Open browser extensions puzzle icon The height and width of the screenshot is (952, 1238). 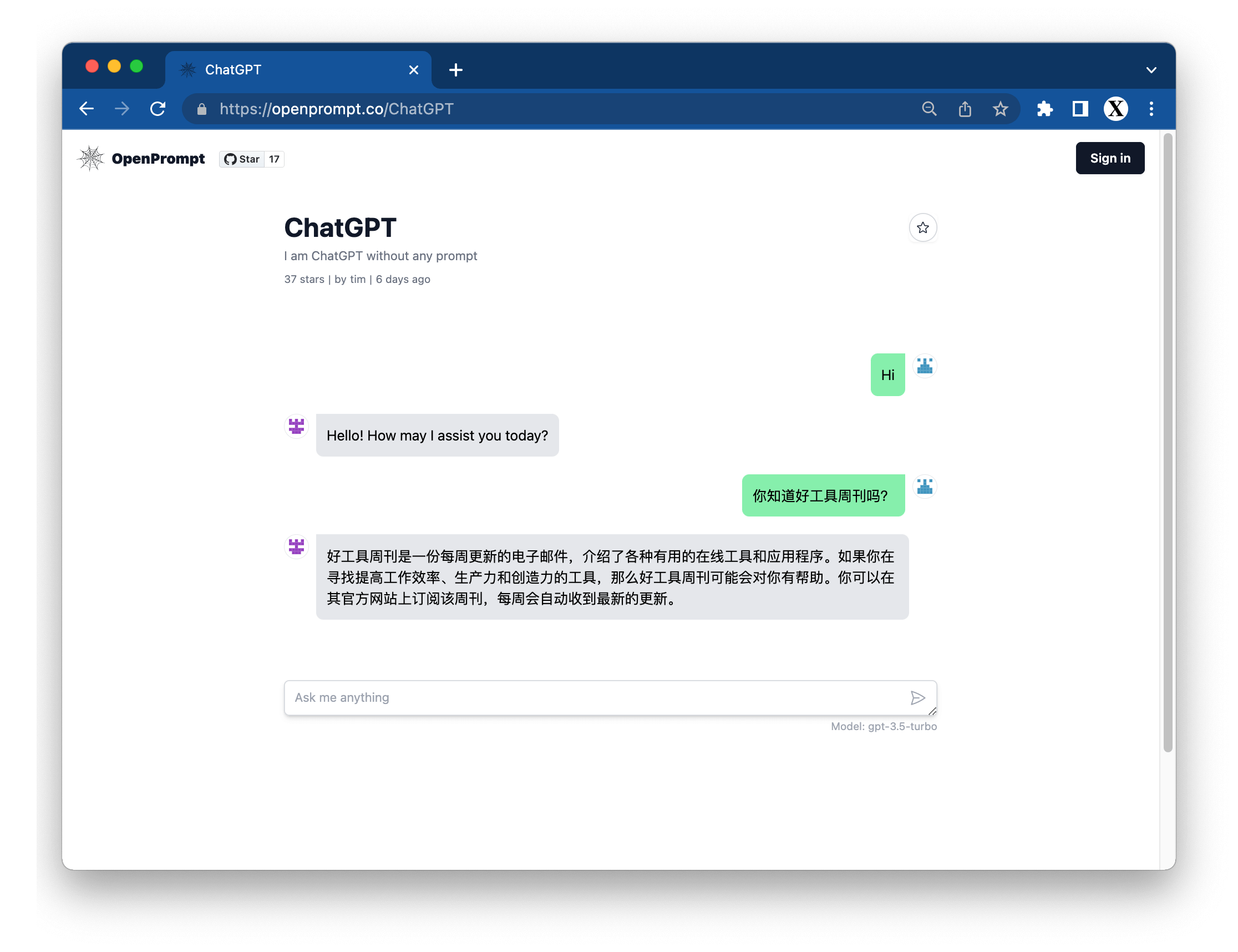point(1044,109)
